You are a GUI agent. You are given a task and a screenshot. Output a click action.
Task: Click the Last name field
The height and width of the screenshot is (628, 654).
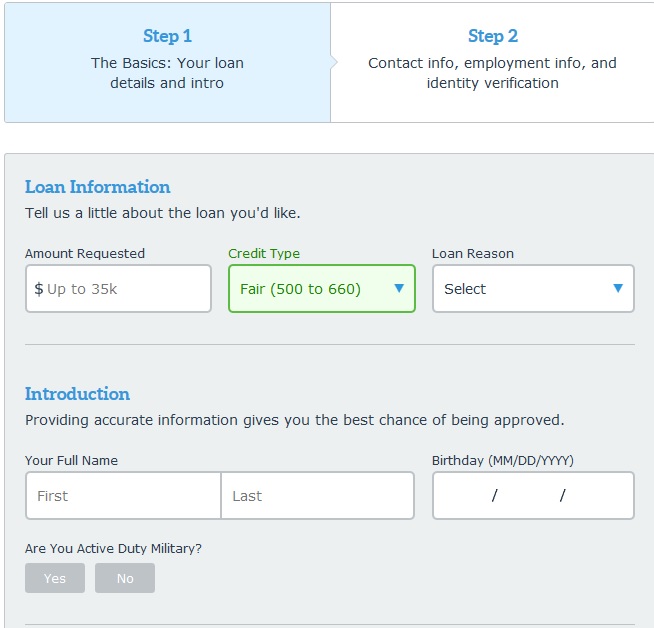[317, 495]
